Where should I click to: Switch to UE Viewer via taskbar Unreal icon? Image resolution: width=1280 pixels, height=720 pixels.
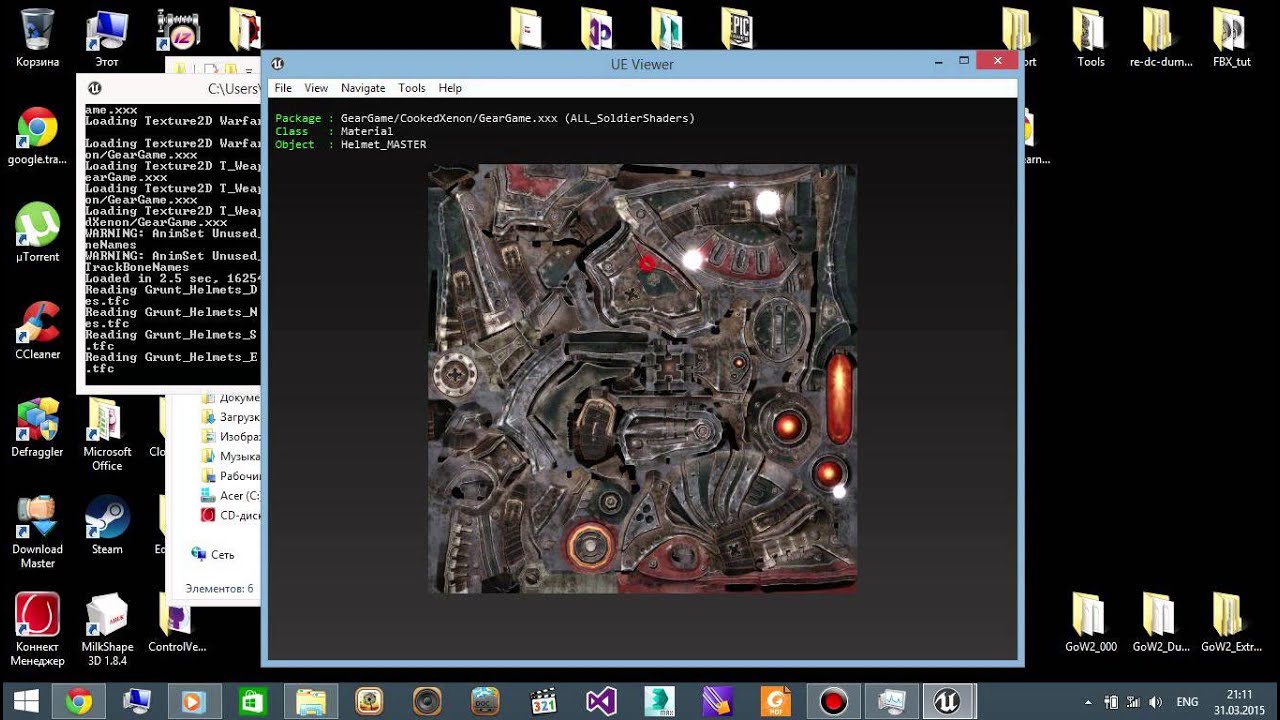click(x=946, y=701)
